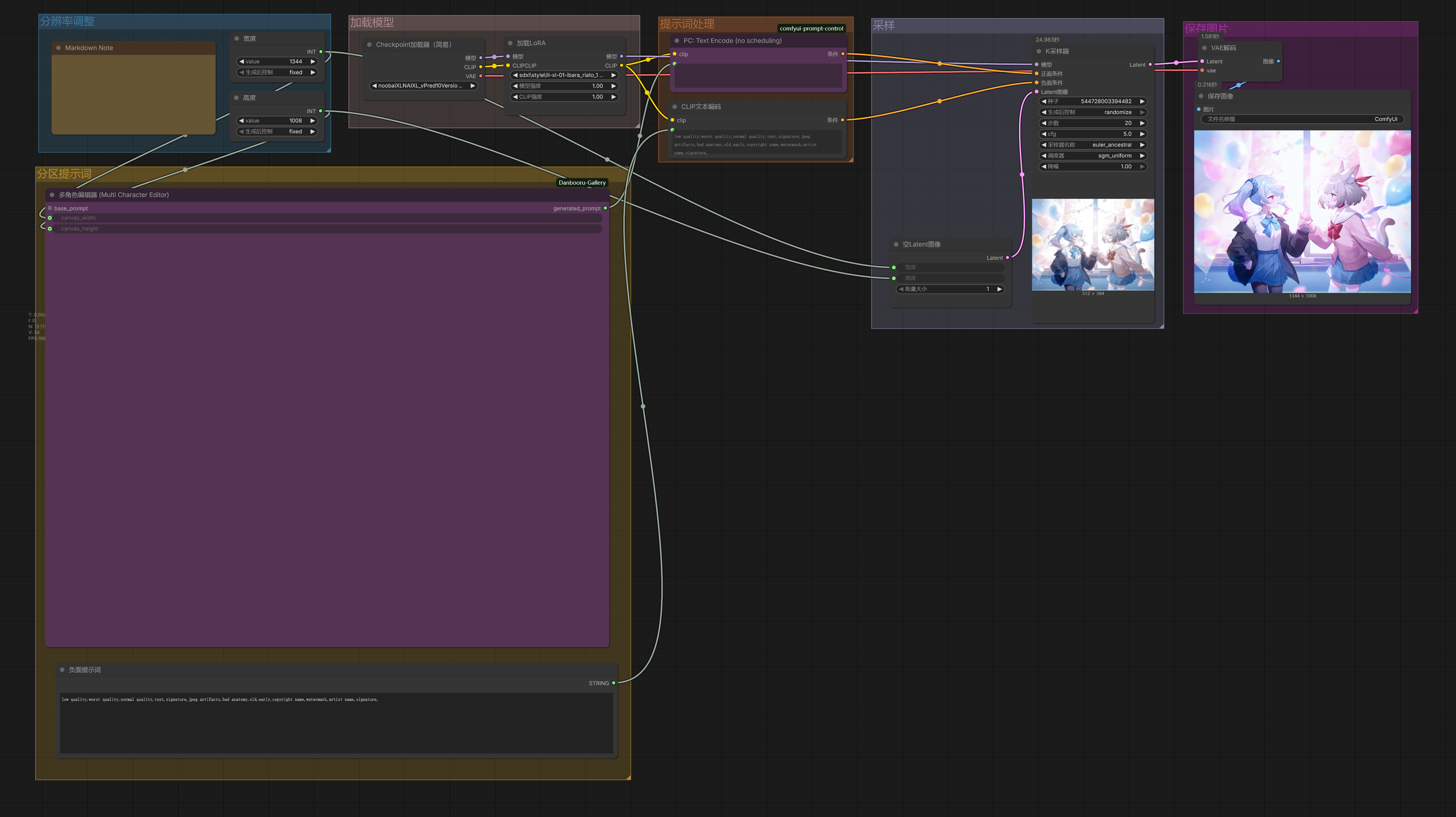The image size is (1456, 817).
Task: Collapse the K采样器 node
Action: (1038, 51)
